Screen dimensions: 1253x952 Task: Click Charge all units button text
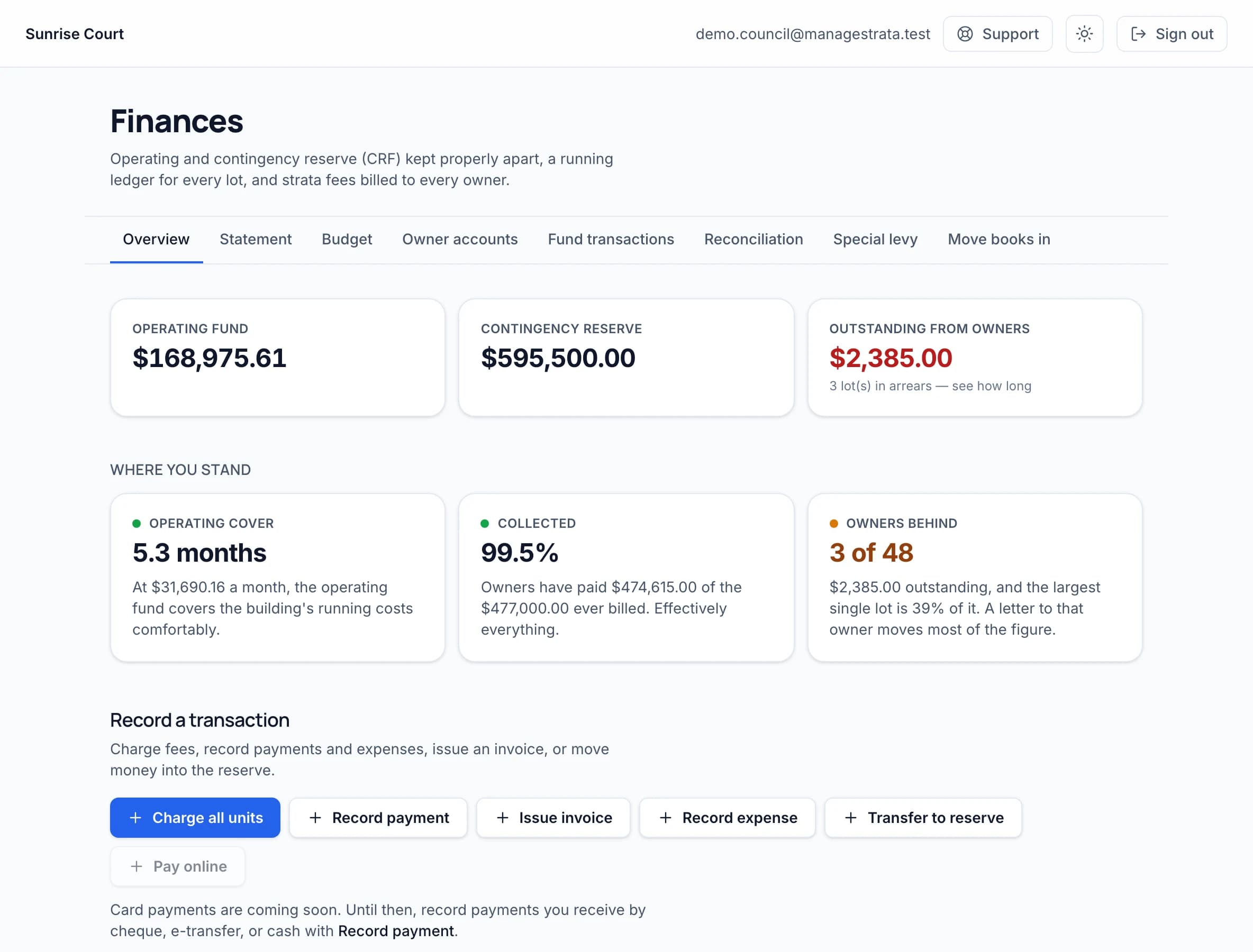[207, 818]
